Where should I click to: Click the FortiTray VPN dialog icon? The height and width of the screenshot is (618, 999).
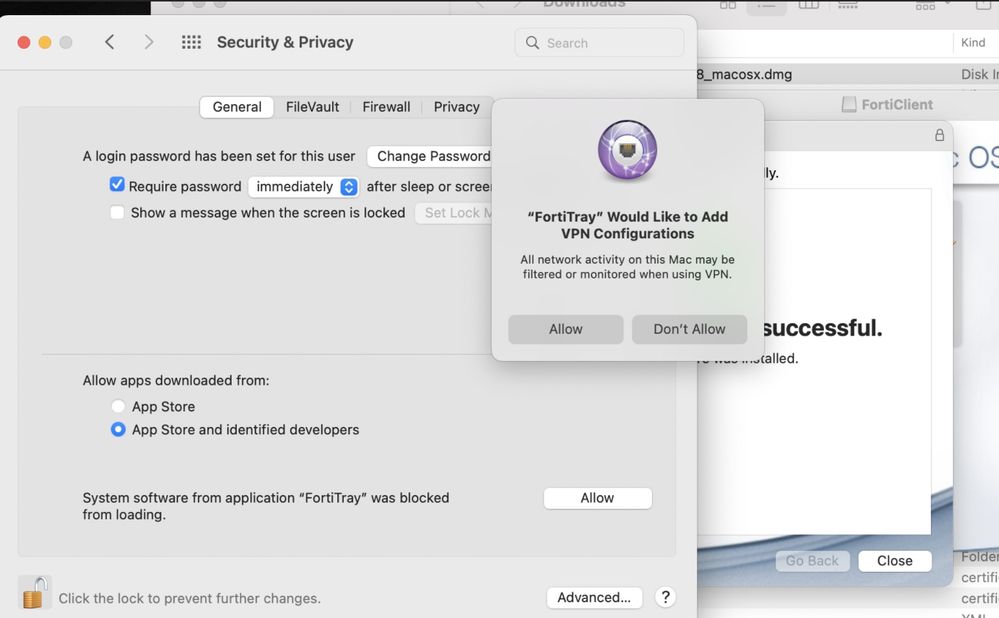(x=627, y=151)
